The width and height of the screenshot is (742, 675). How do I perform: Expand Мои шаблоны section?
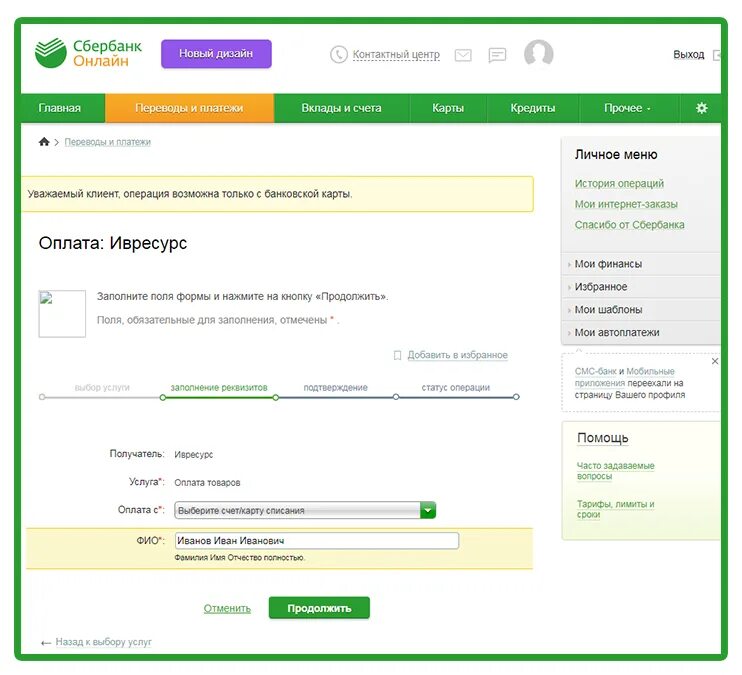tap(608, 310)
